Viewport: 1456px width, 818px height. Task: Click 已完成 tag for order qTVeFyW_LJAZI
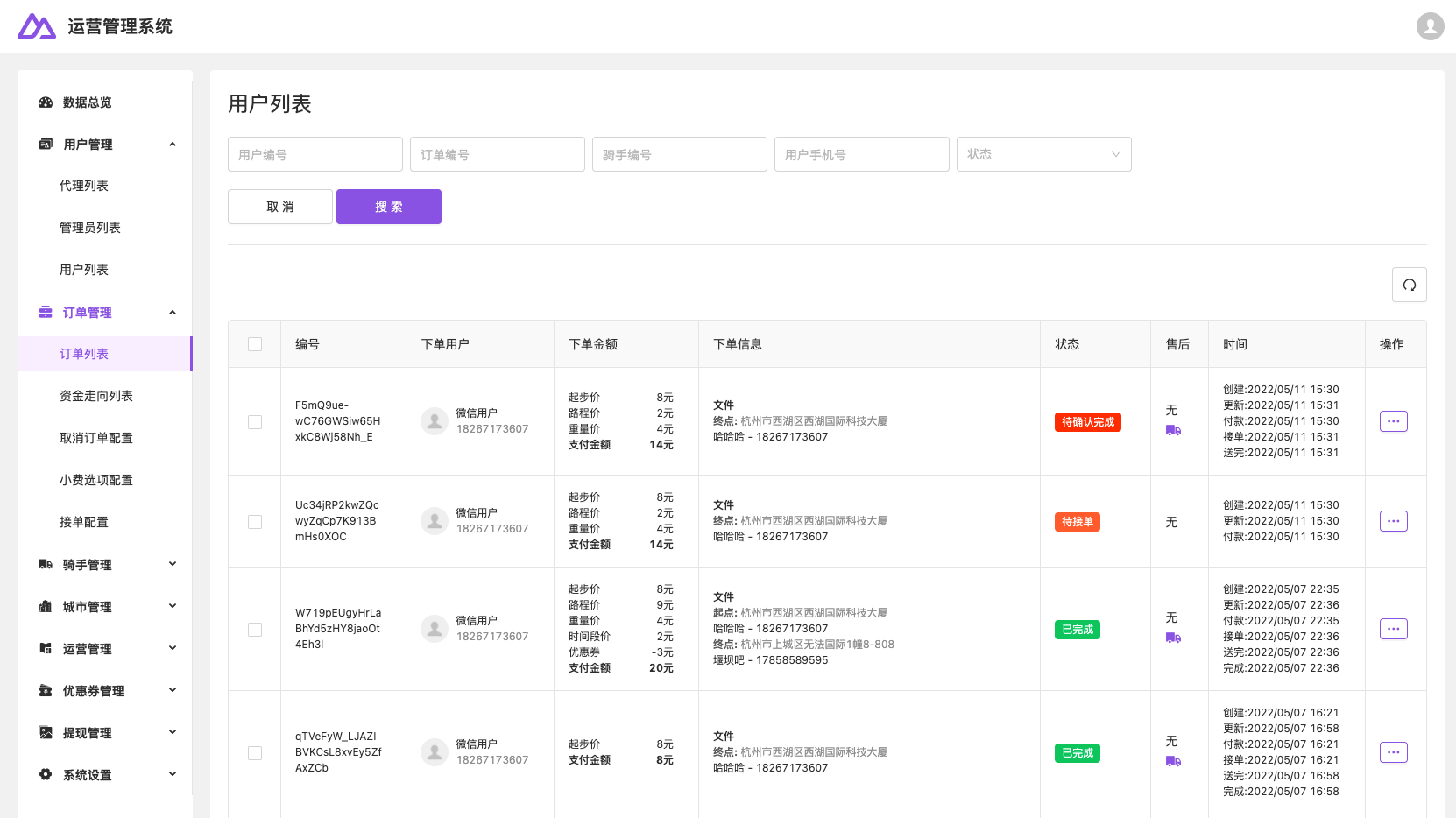pos(1078,753)
